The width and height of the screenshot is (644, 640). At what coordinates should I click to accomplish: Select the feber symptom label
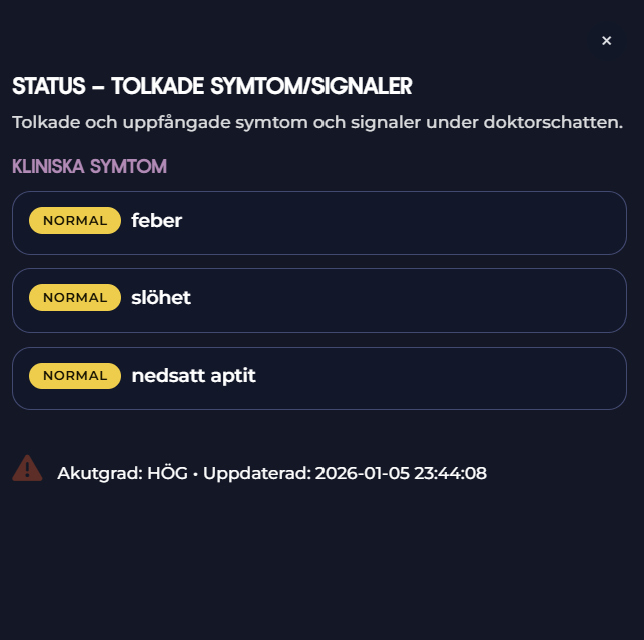click(x=157, y=221)
